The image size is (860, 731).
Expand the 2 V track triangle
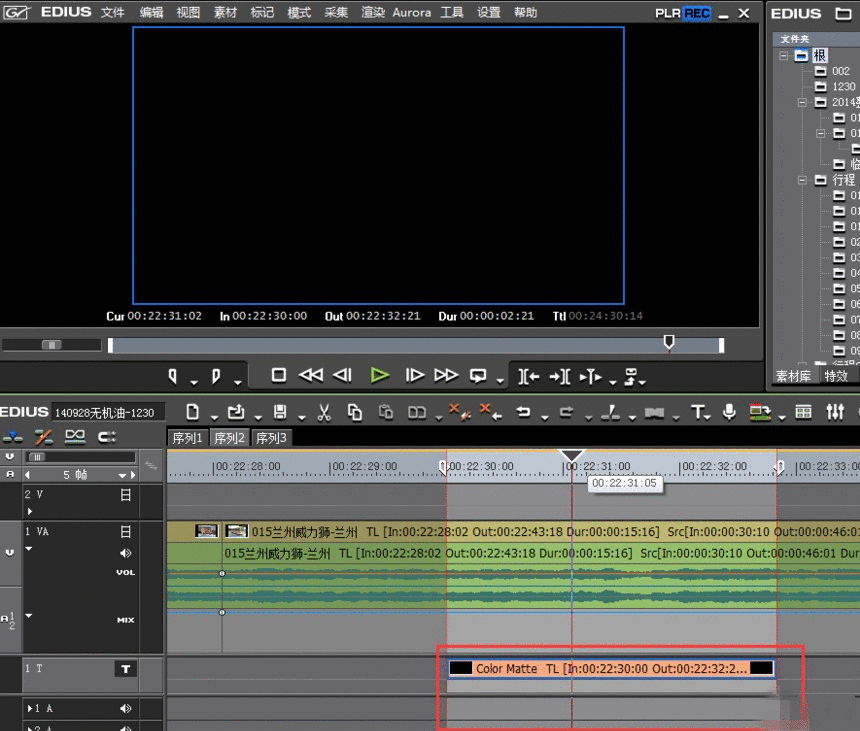tap(30, 511)
